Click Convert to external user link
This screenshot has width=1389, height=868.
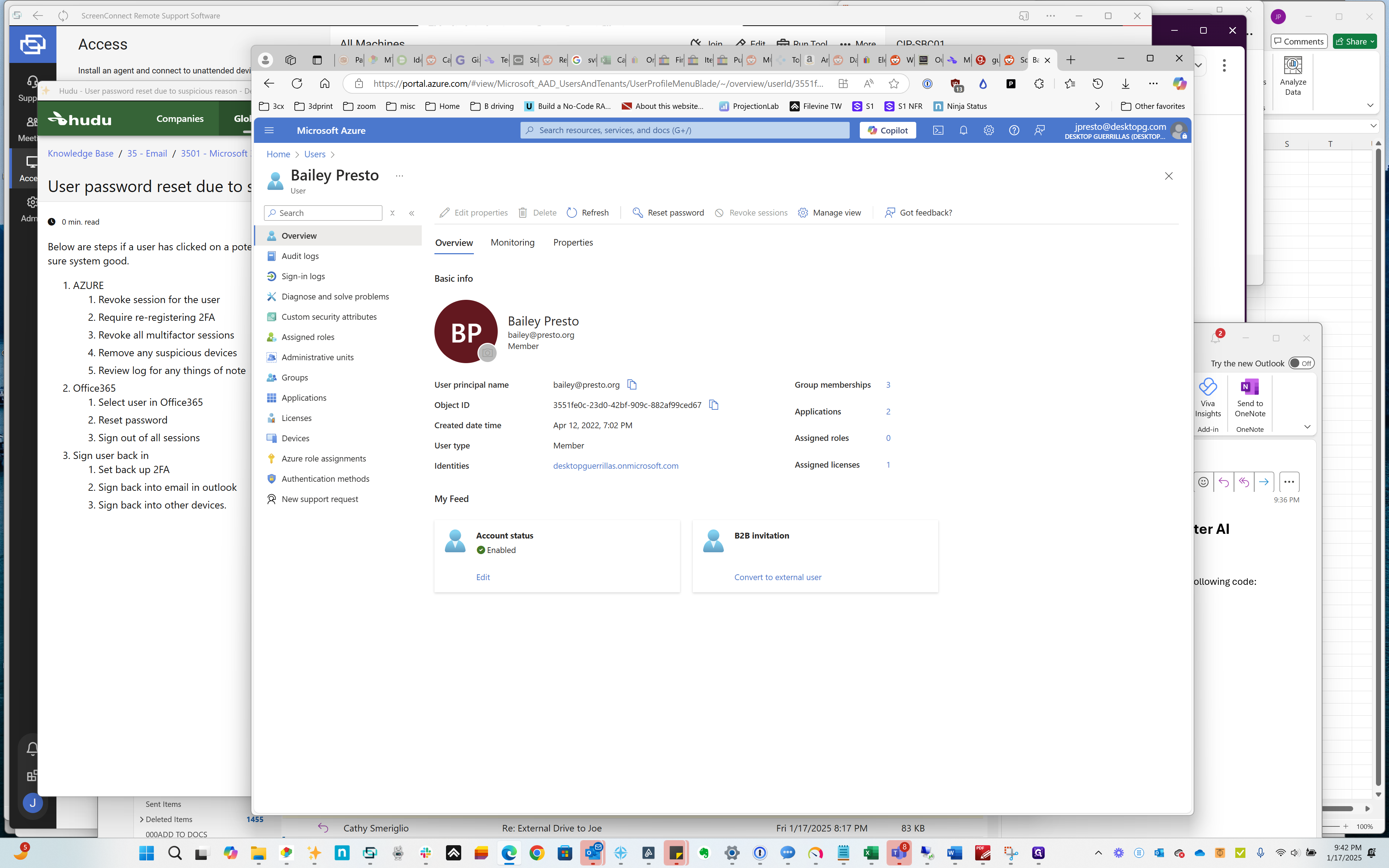[x=778, y=577]
